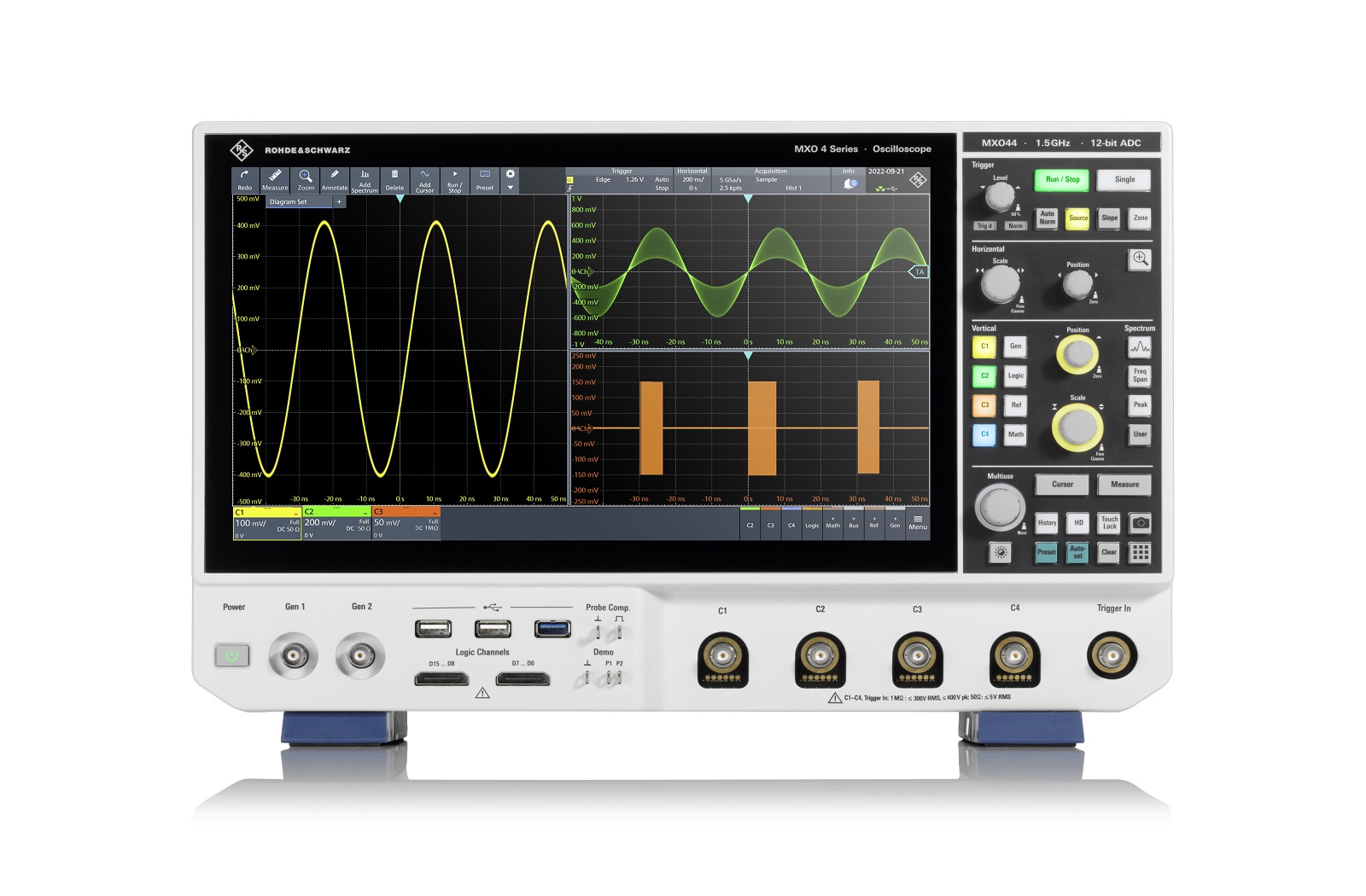Click the trigger level marker on right diagram
Image resolution: width=1366 pixels, height=896 pixels.
(919, 272)
